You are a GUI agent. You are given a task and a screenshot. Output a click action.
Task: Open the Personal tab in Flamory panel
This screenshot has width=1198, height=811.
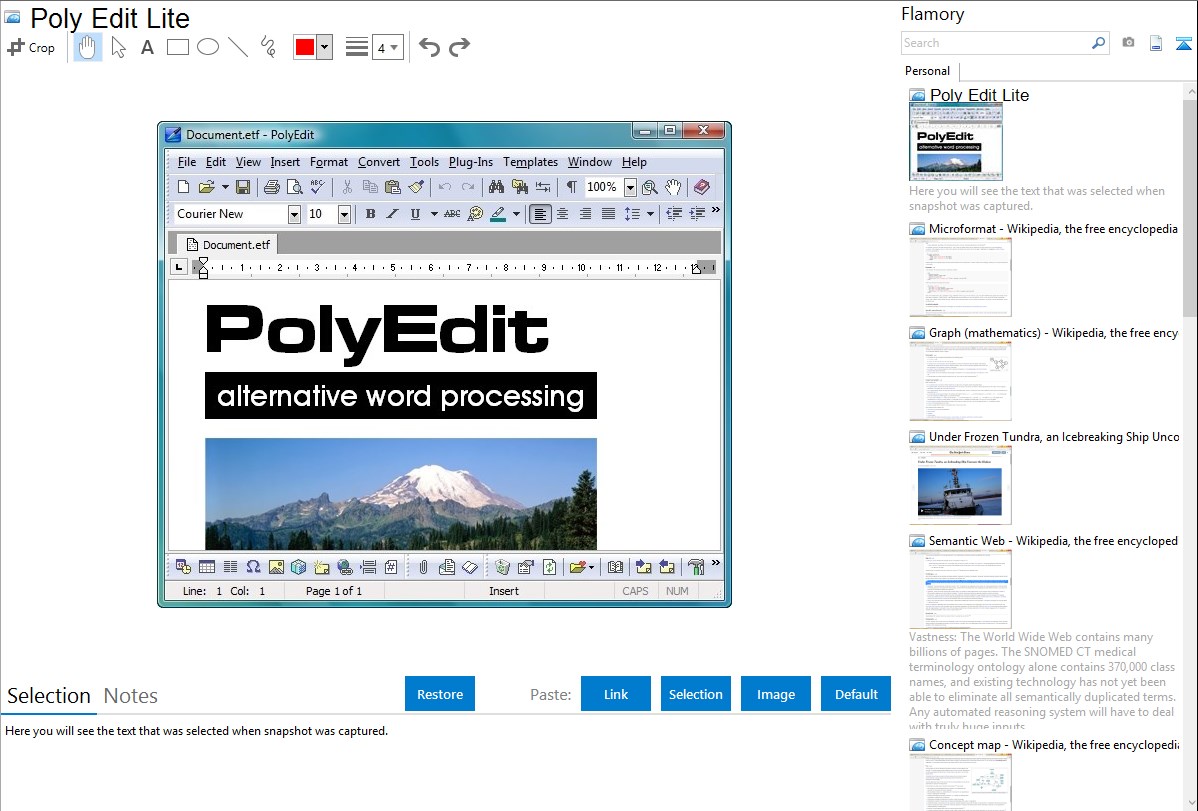click(x=927, y=71)
